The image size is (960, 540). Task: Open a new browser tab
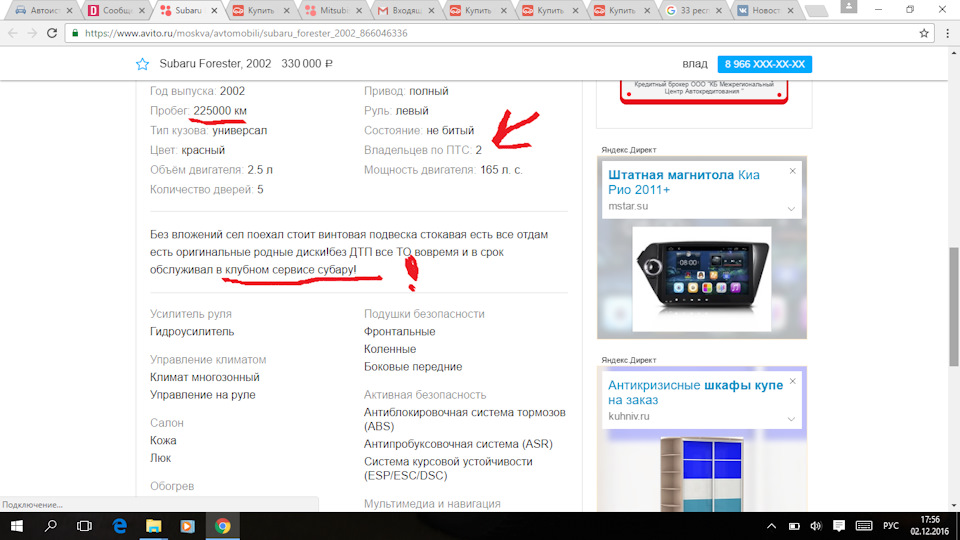[x=816, y=11]
